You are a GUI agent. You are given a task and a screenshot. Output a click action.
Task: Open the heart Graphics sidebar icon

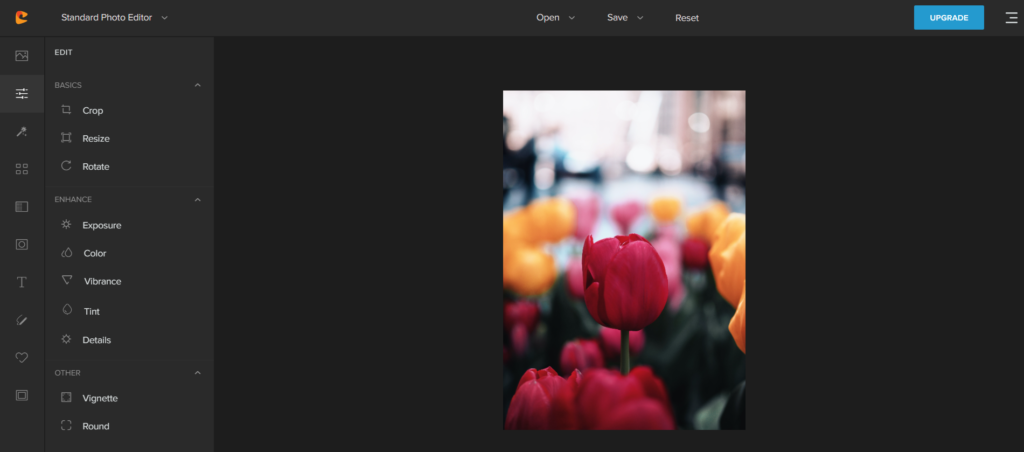point(22,357)
